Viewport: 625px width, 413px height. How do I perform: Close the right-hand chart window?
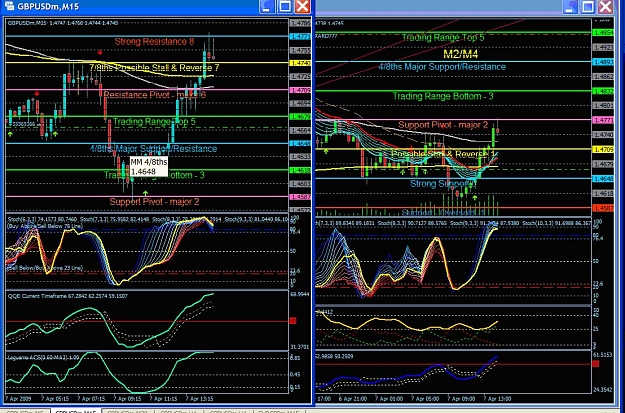pos(606,6)
